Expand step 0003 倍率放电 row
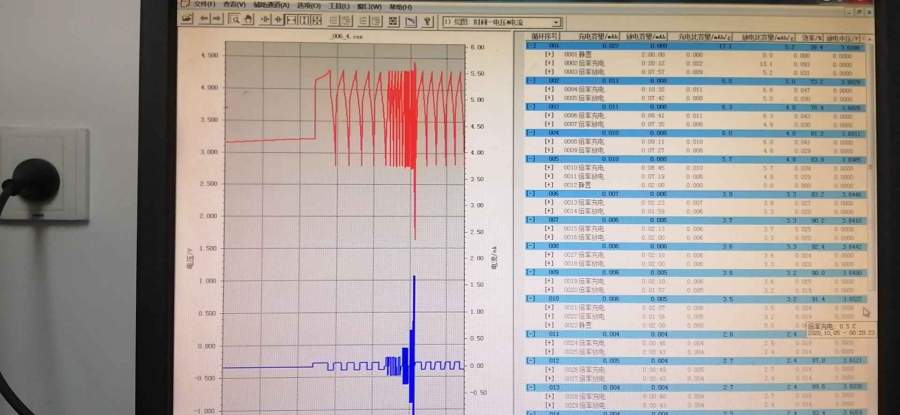 coord(549,72)
